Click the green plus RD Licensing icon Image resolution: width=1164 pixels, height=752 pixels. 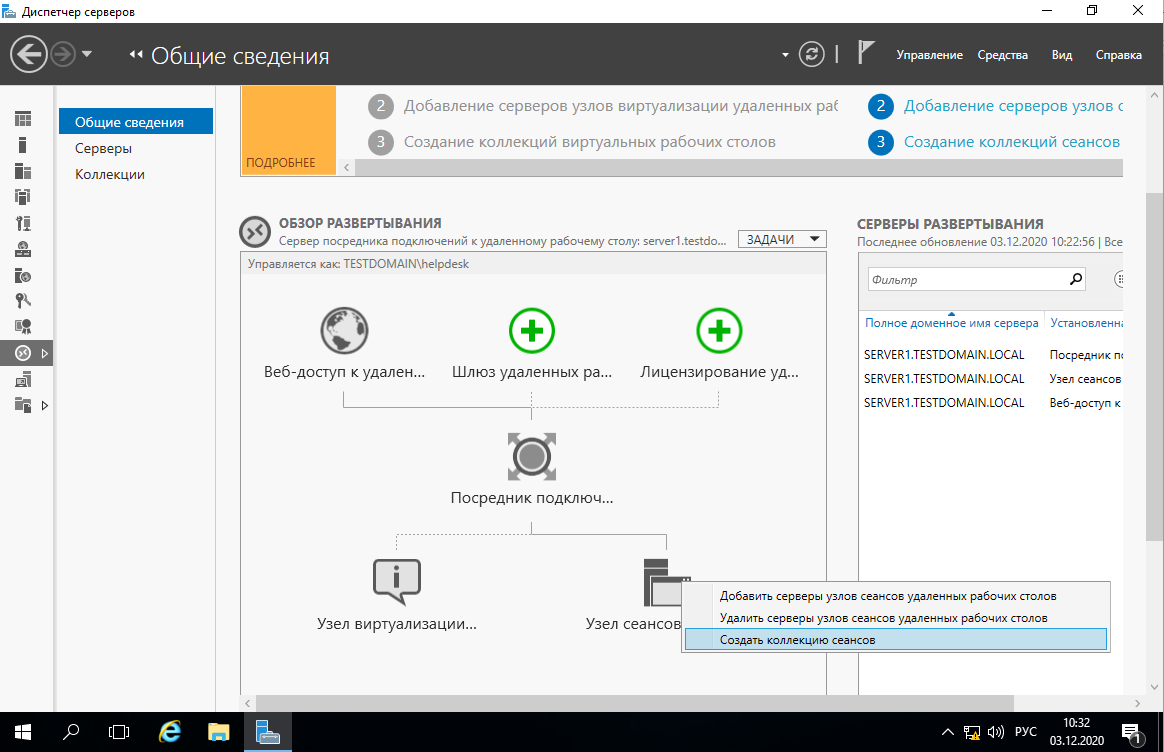tap(719, 330)
